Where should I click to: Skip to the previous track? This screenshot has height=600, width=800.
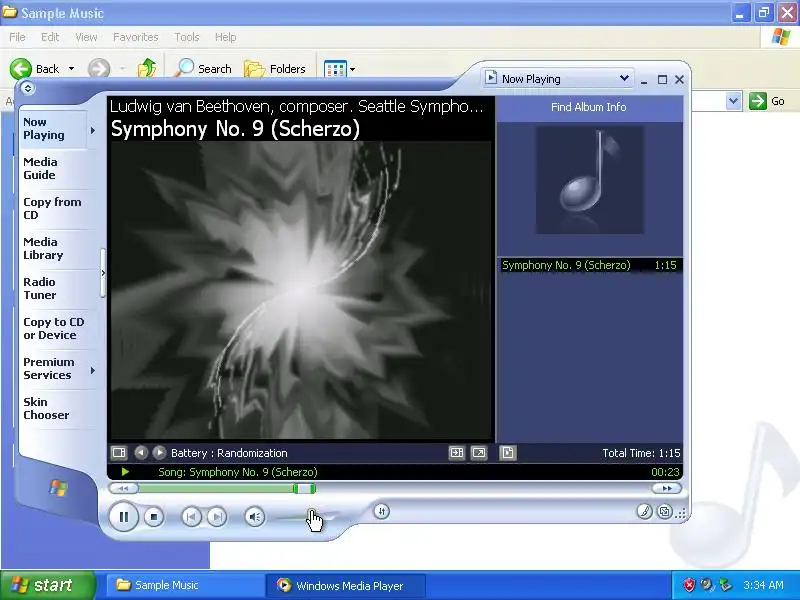[x=191, y=517]
